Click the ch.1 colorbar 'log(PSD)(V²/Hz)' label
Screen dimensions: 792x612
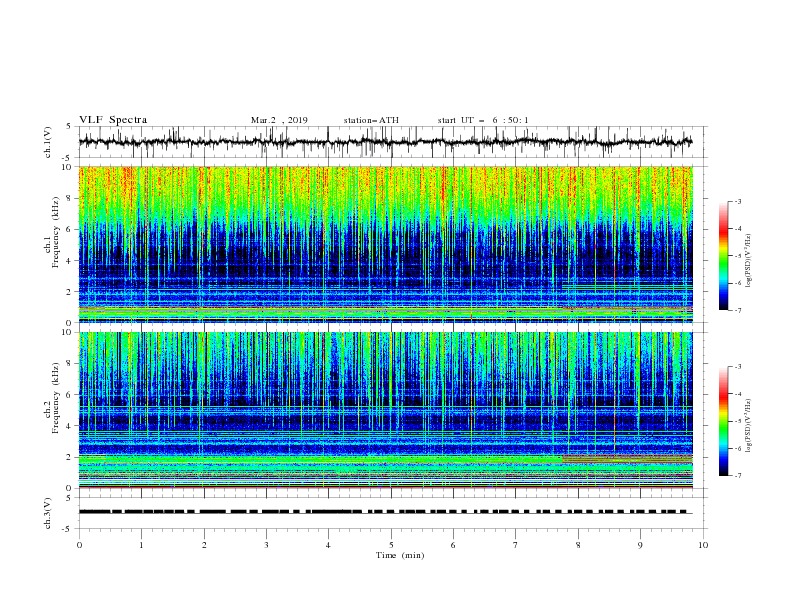click(x=748, y=261)
